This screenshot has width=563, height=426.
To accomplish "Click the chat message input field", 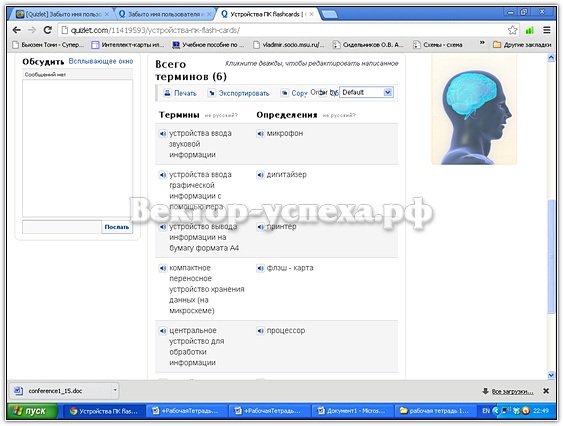I will pyautogui.click(x=62, y=227).
